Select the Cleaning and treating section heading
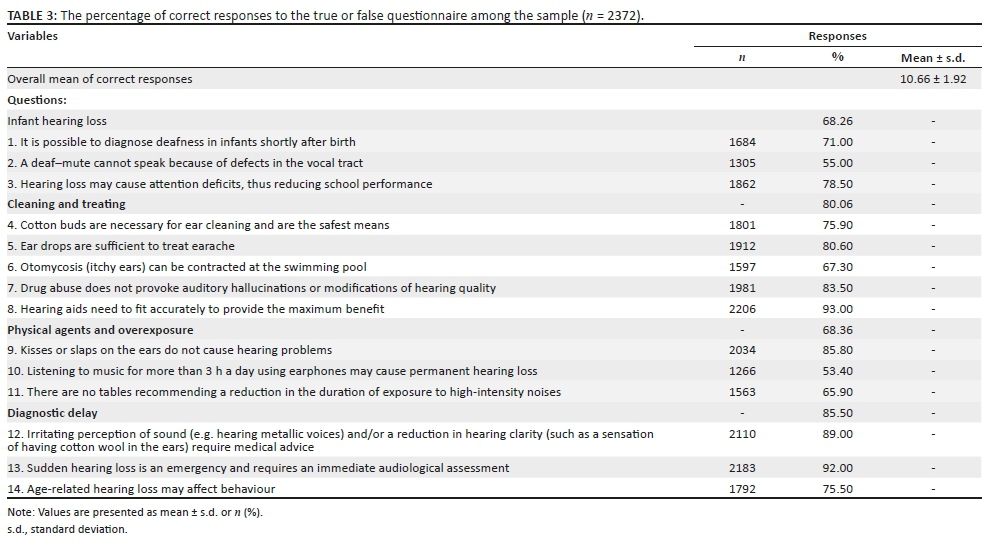The image size is (987, 556). [x=66, y=204]
